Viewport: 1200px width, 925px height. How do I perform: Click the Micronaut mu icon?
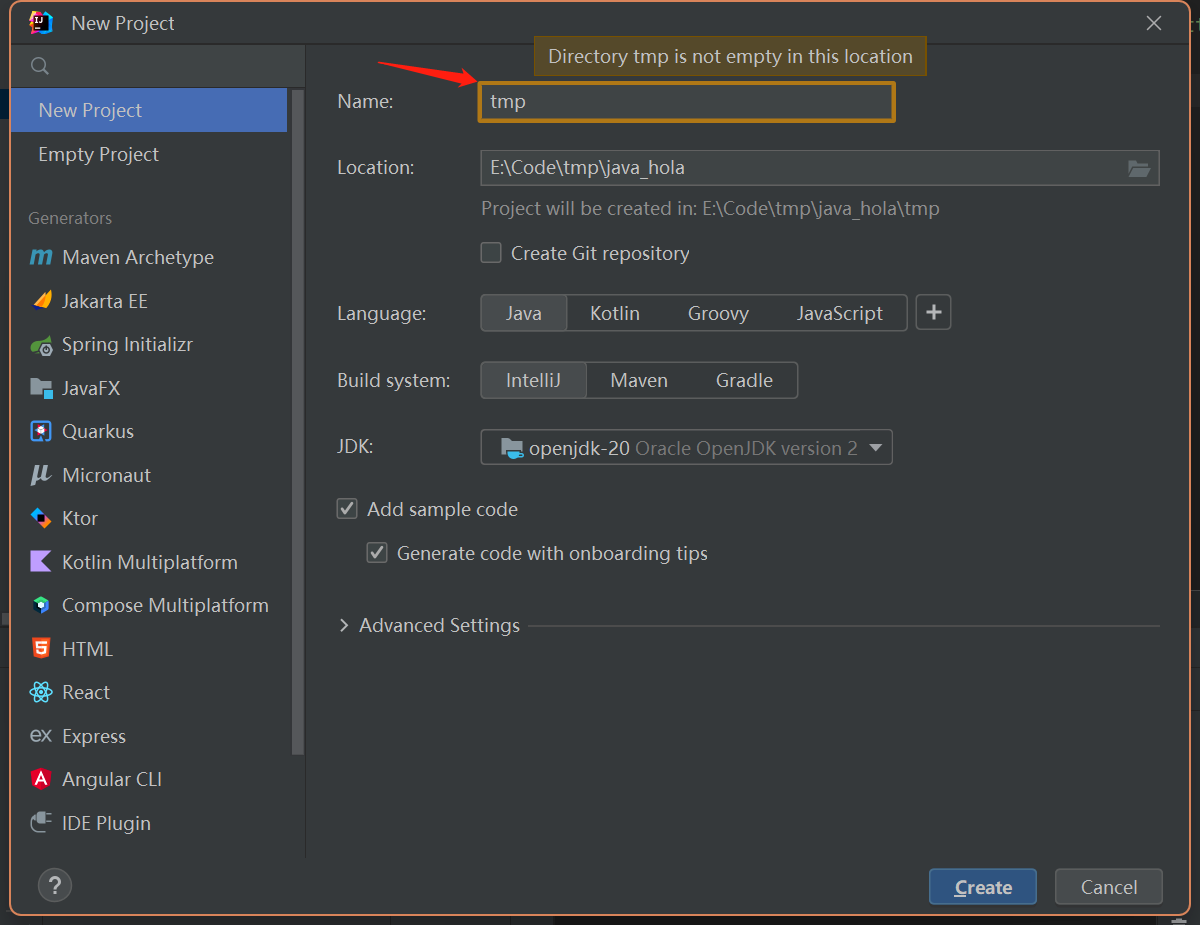pyautogui.click(x=41, y=475)
